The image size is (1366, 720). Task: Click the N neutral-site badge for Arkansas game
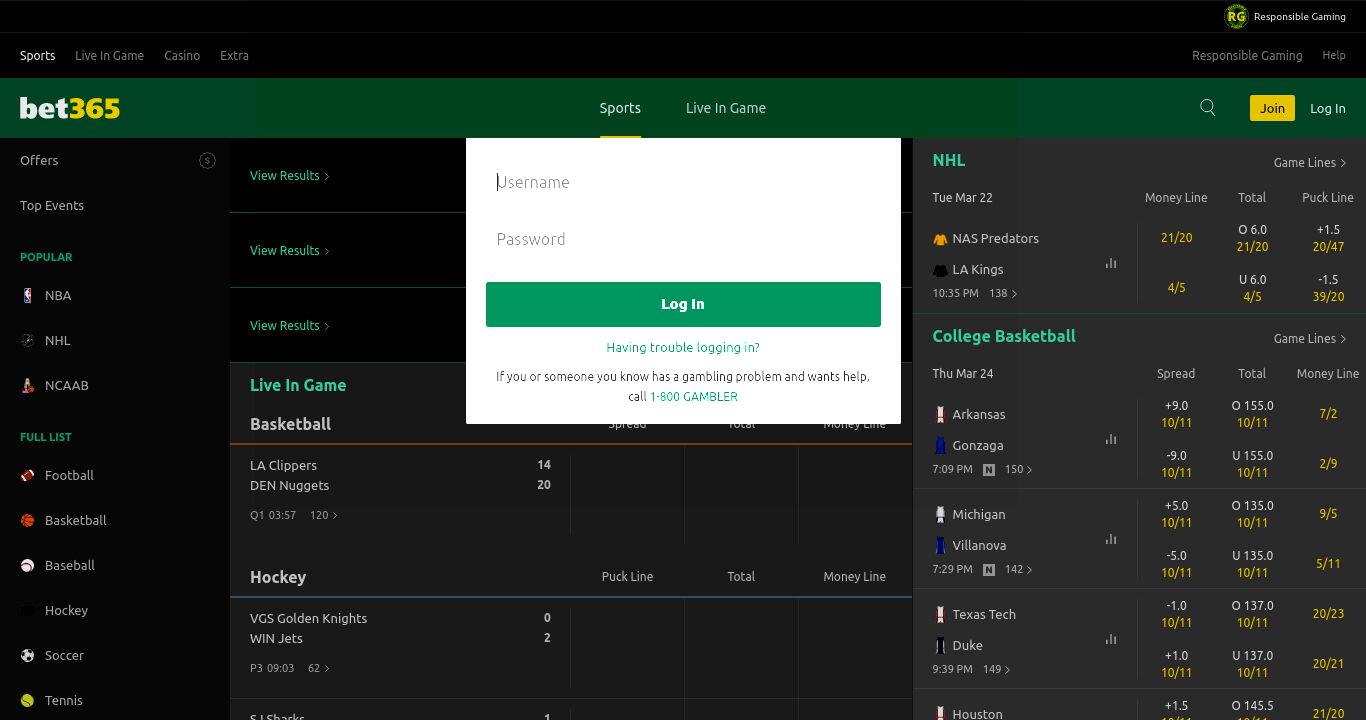tap(989, 469)
